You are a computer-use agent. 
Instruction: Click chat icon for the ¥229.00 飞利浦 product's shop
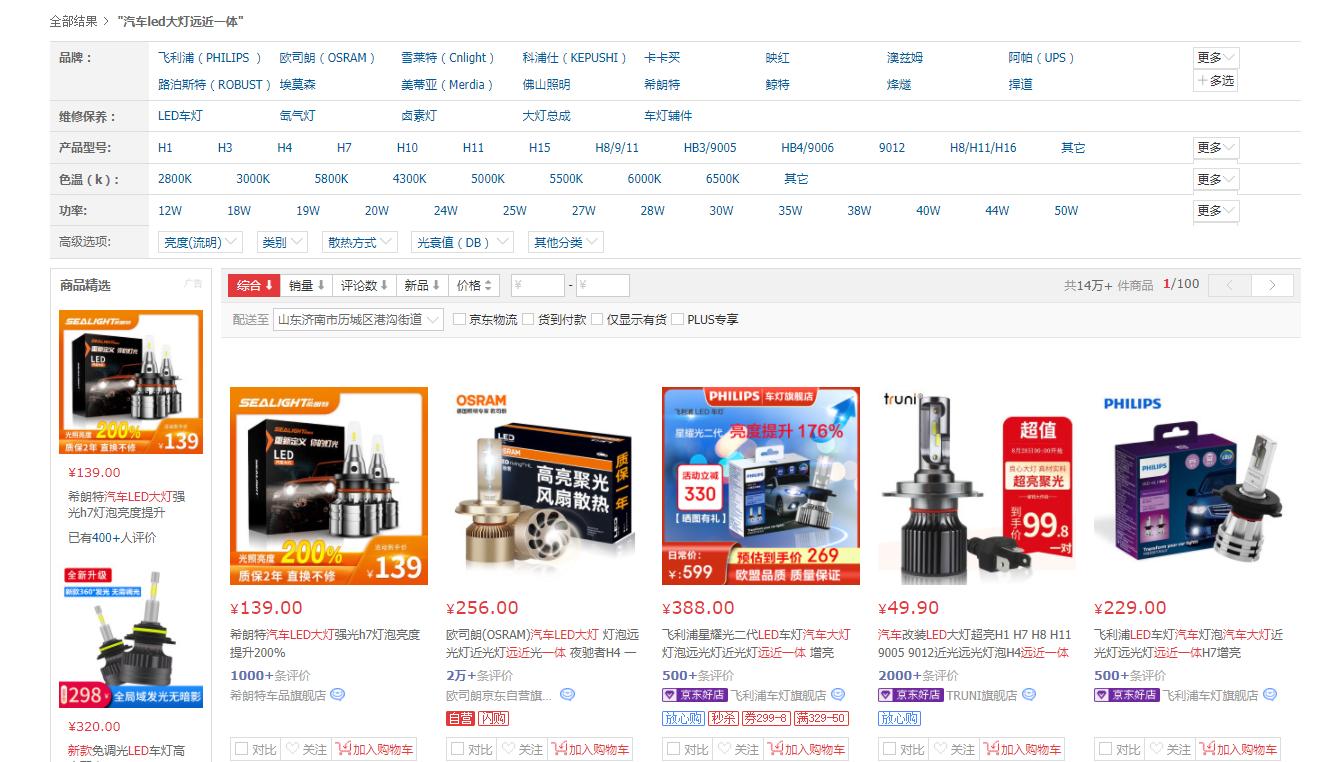(1270, 695)
